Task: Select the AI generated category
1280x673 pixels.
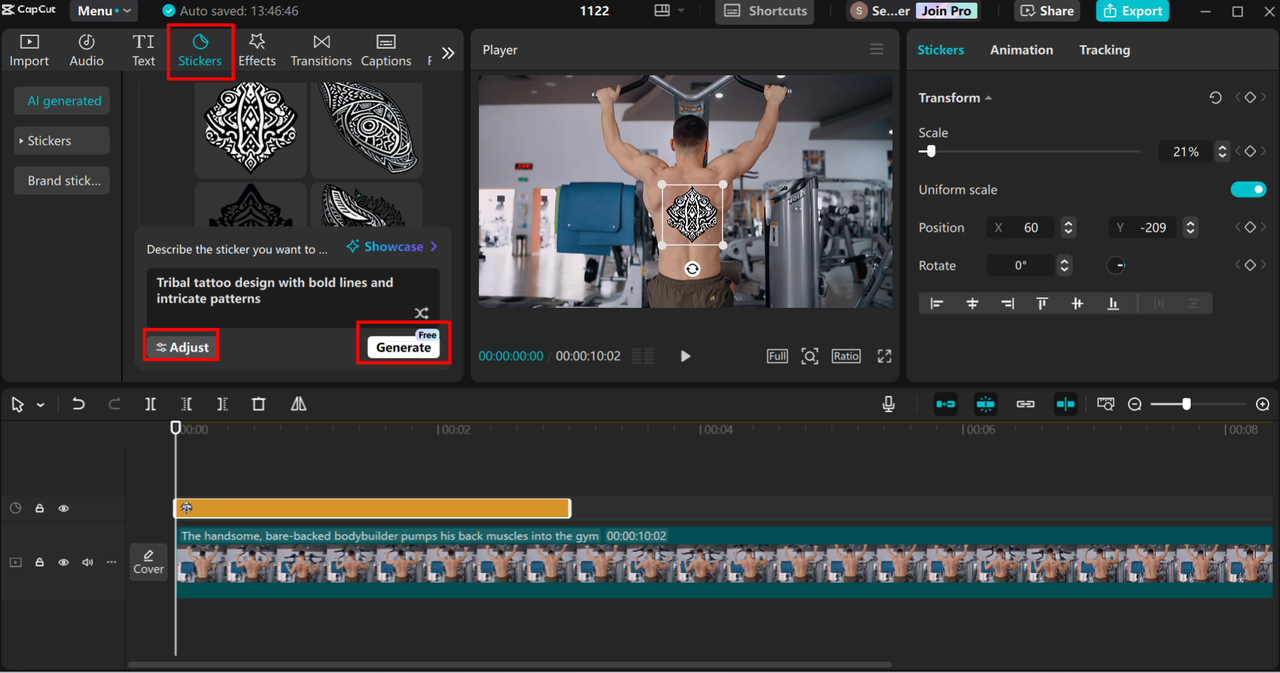Action: 62,101
